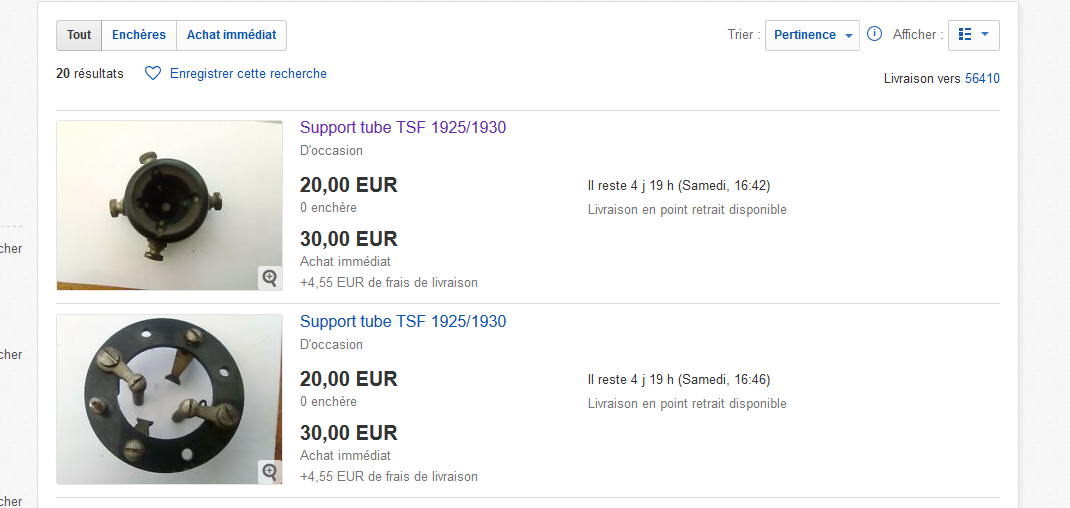Open the sort information icon
Viewport: 1070px width, 508px height.
coord(874,33)
